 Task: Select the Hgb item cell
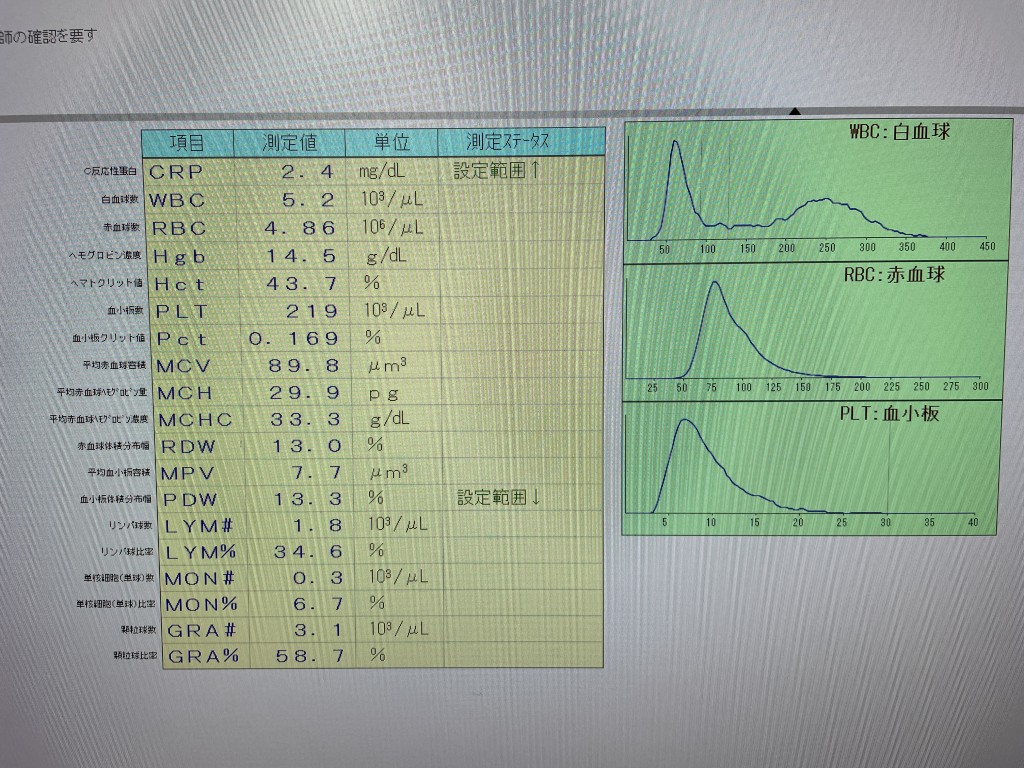click(x=194, y=257)
